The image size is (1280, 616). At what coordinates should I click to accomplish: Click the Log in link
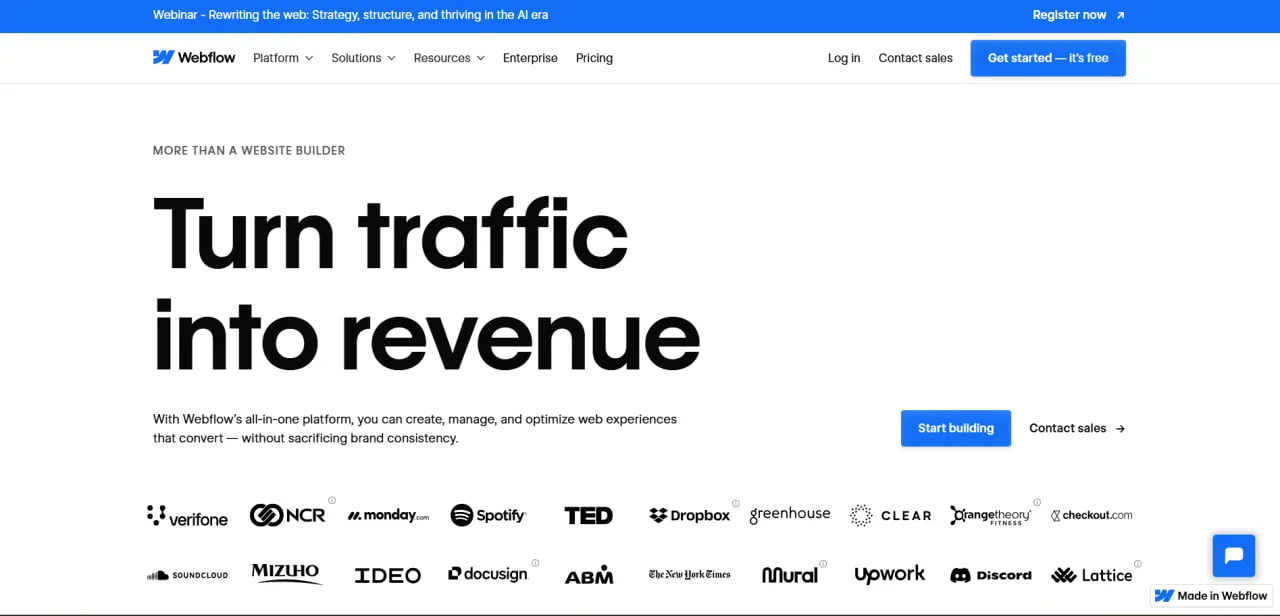(x=844, y=58)
